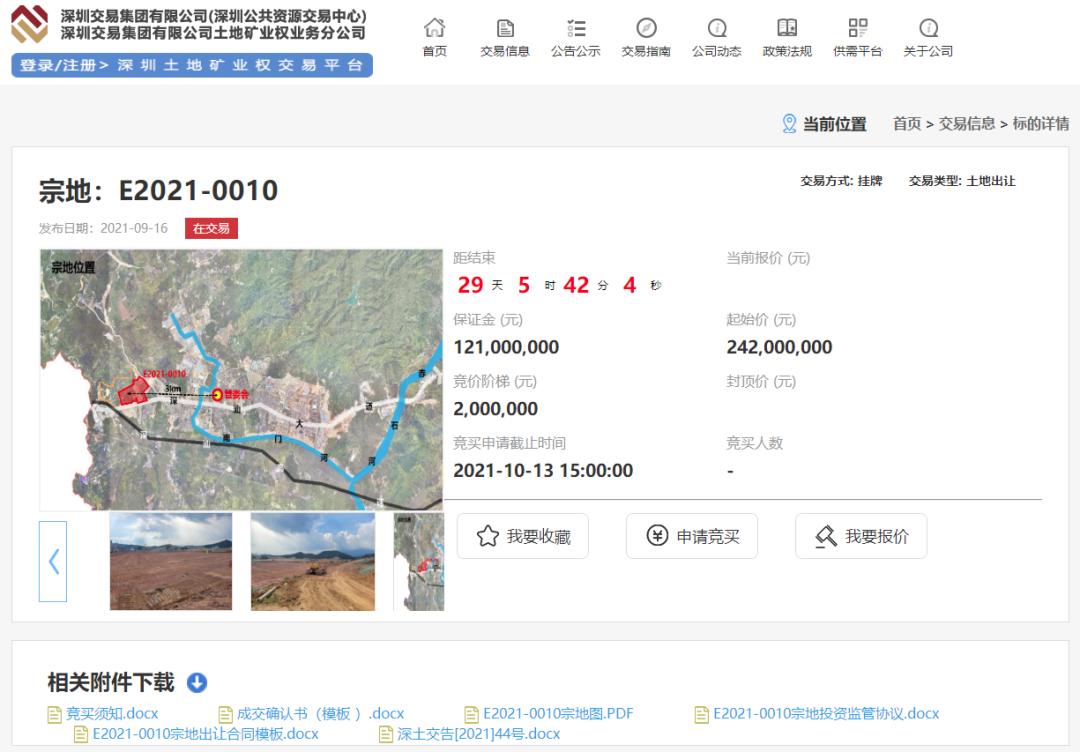Click 登录/注册 platform banner
Image resolution: width=1080 pixels, height=752 pixels.
pyautogui.click(x=192, y=65)
